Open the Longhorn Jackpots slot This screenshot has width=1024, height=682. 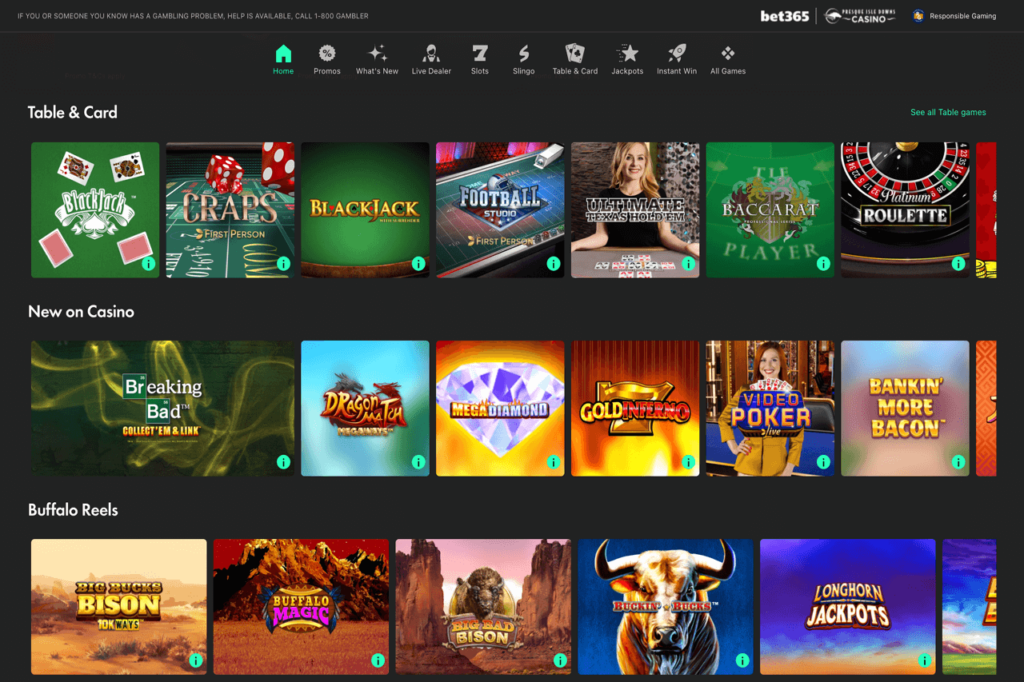848,607
